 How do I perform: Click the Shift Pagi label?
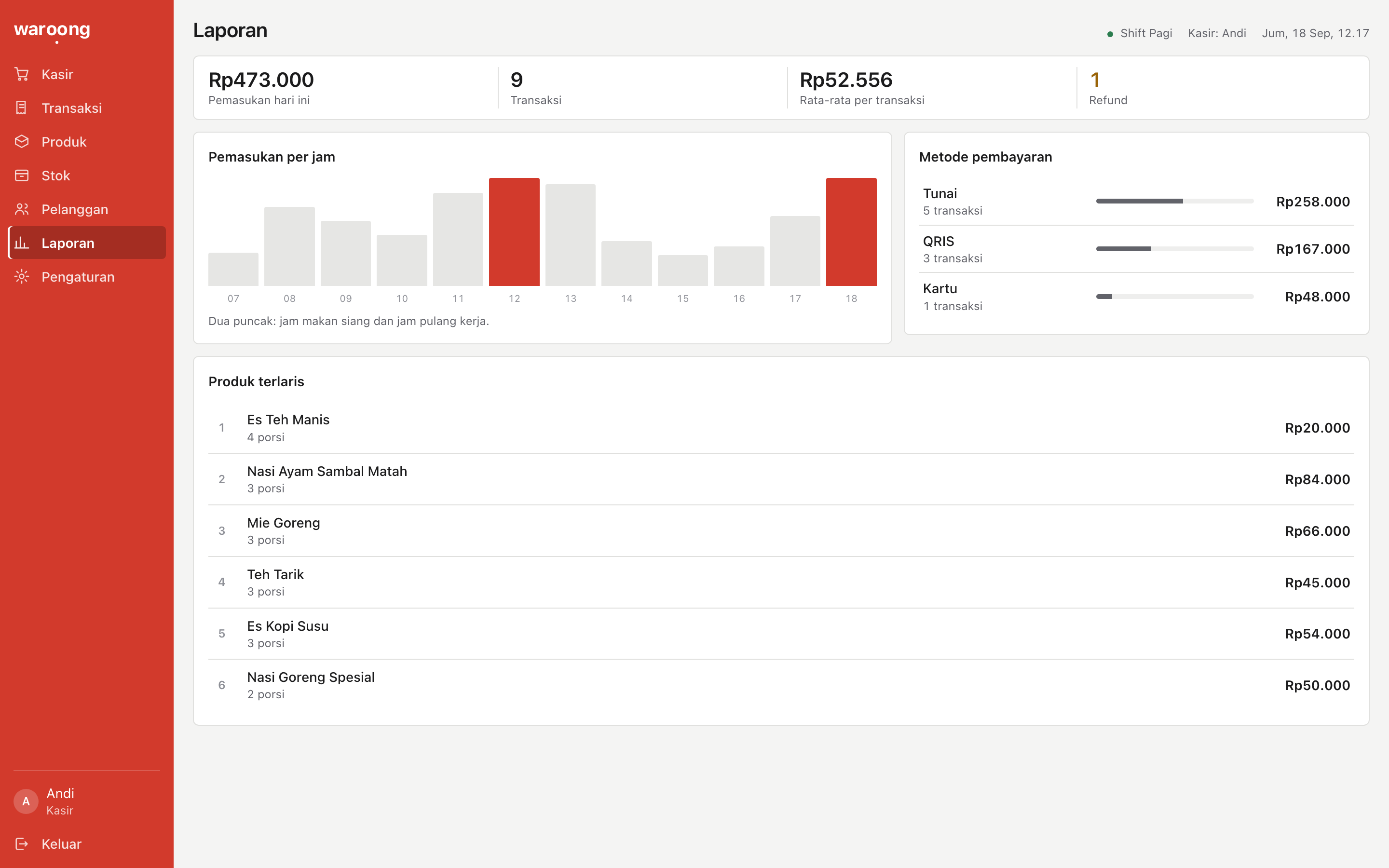click(1146, 33)
